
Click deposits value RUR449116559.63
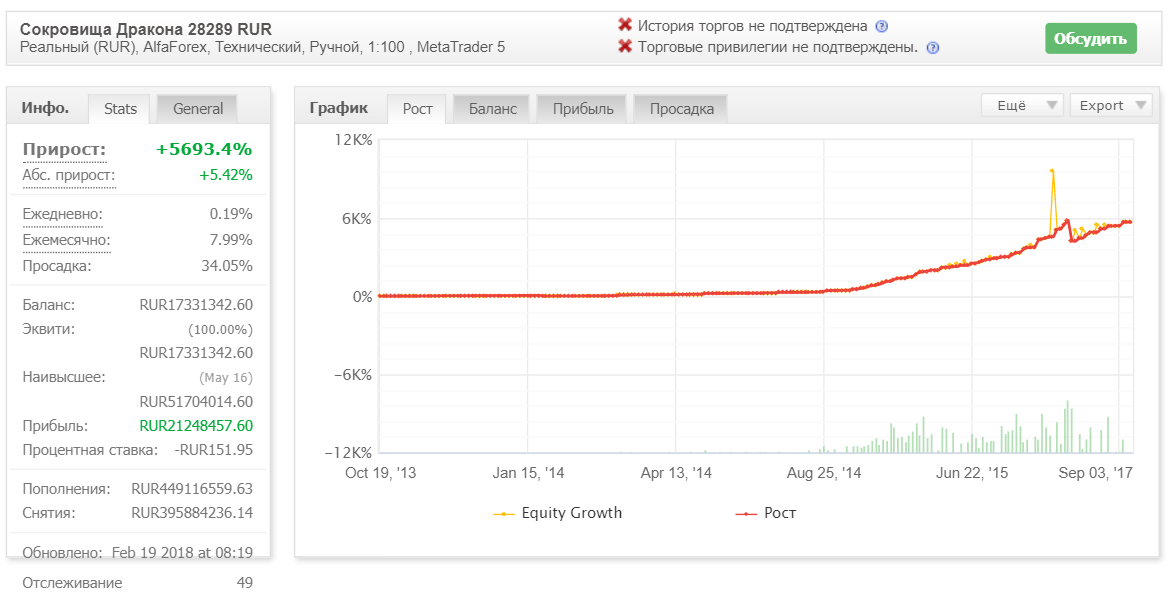click(x=192, y=489)
